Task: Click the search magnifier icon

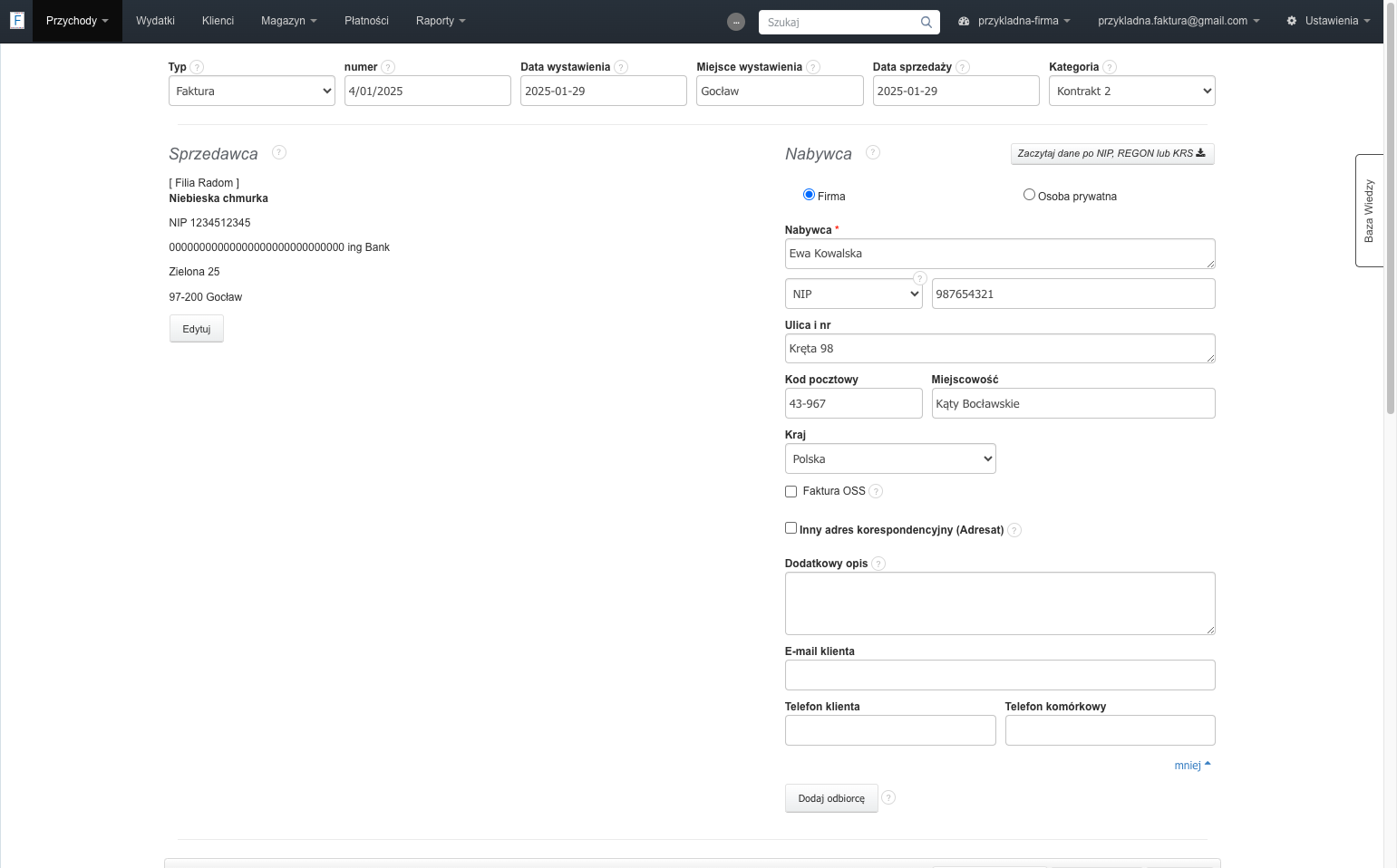Action: point(926,22)
